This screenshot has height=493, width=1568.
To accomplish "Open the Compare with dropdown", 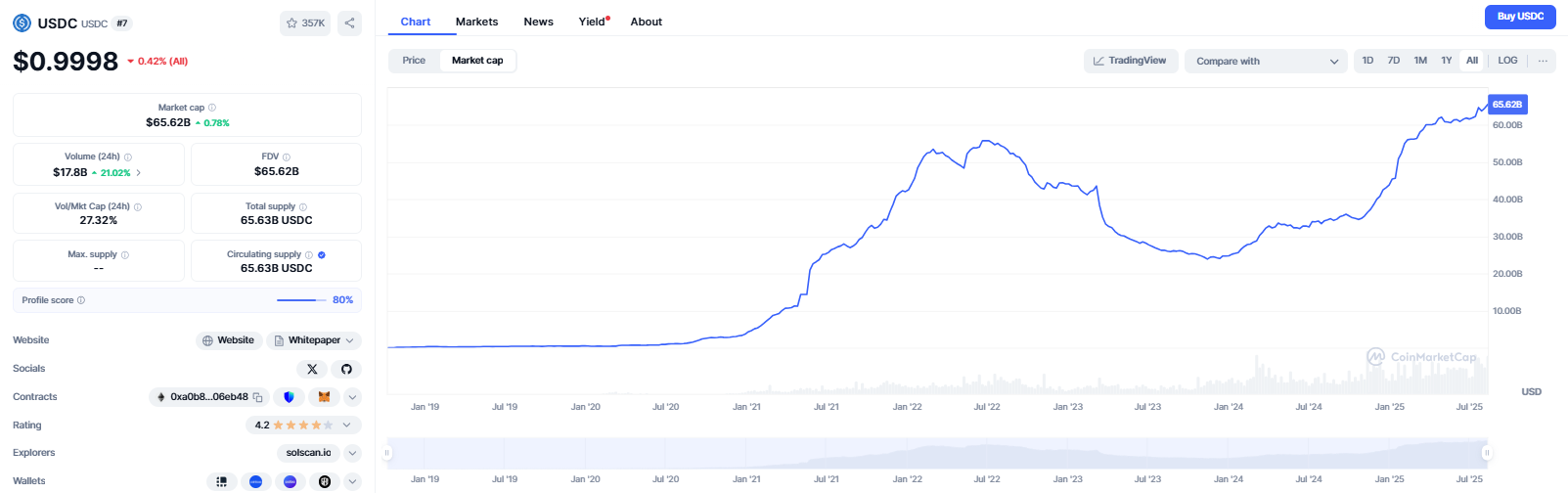I will [x=1266, y=61].
